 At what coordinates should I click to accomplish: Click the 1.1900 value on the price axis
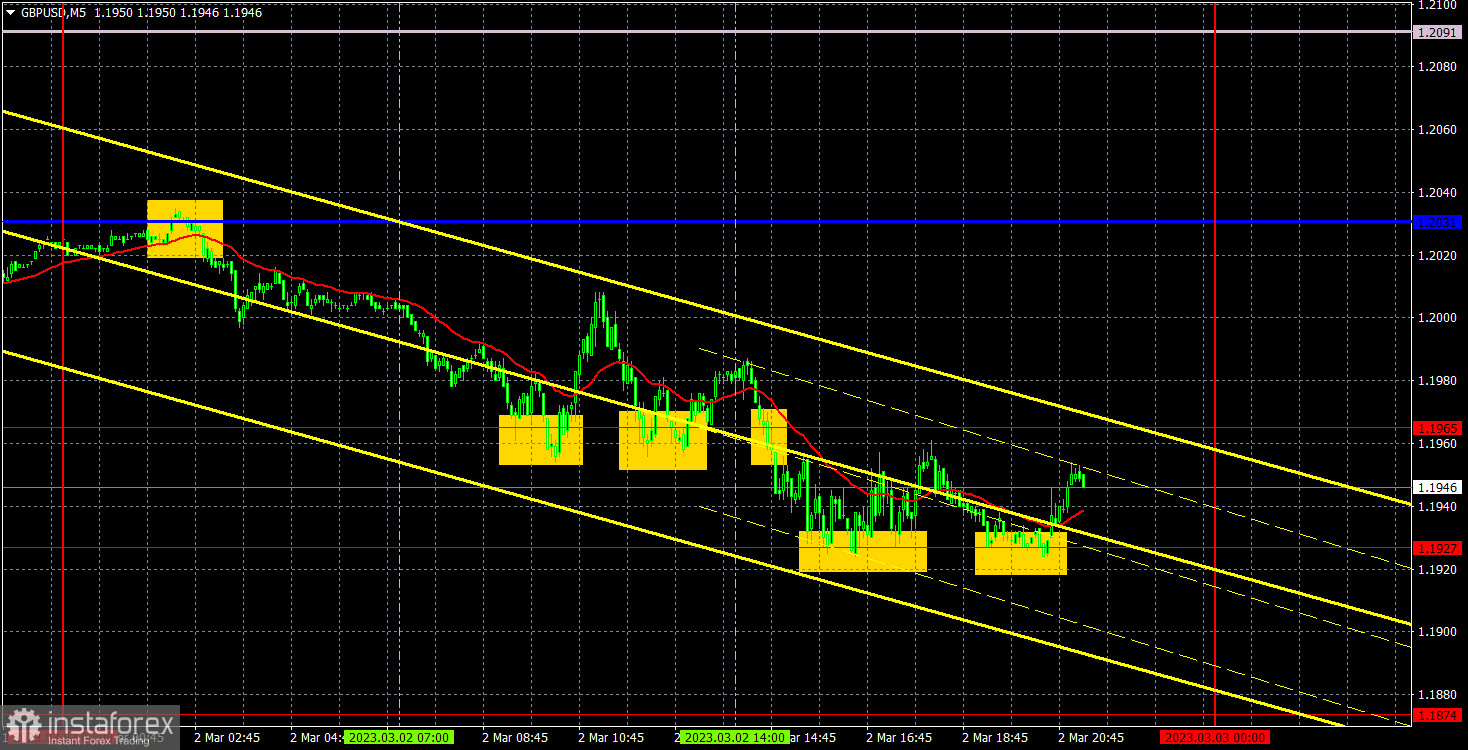pyautogui.click(x=1439, y=632)
